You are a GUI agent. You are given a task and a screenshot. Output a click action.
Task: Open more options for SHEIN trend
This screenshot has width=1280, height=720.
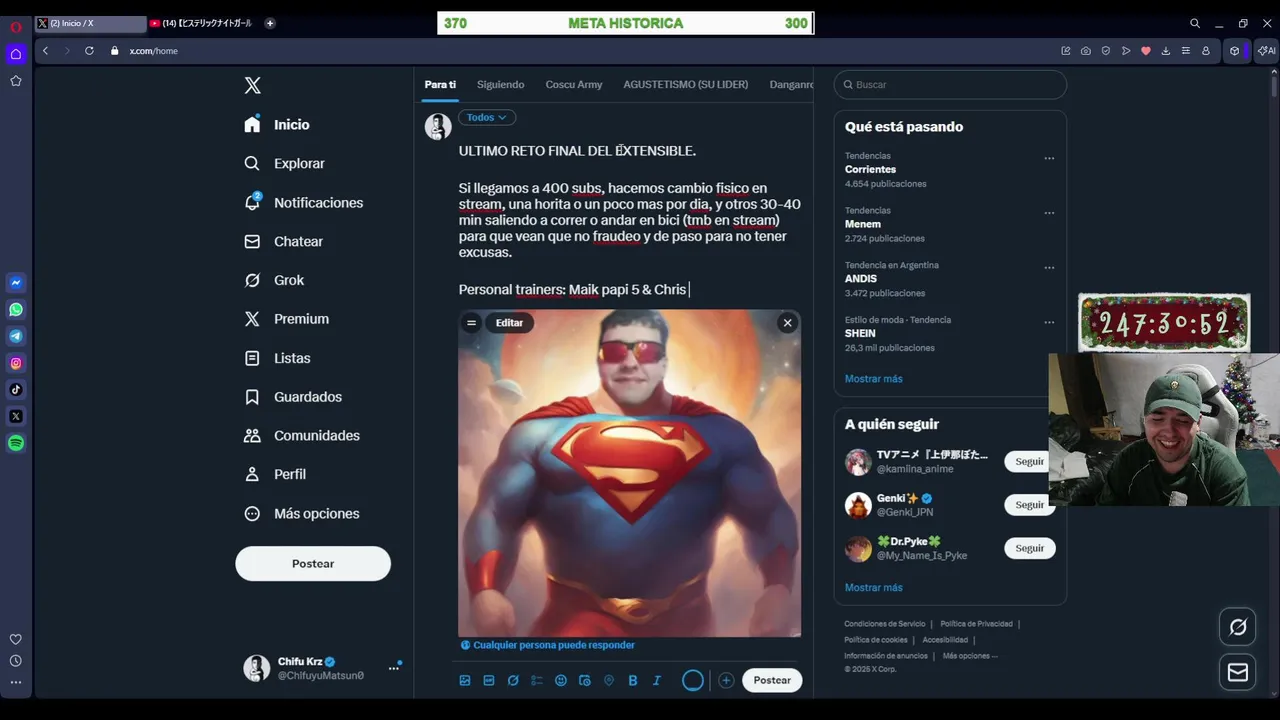coord(1049,323)
